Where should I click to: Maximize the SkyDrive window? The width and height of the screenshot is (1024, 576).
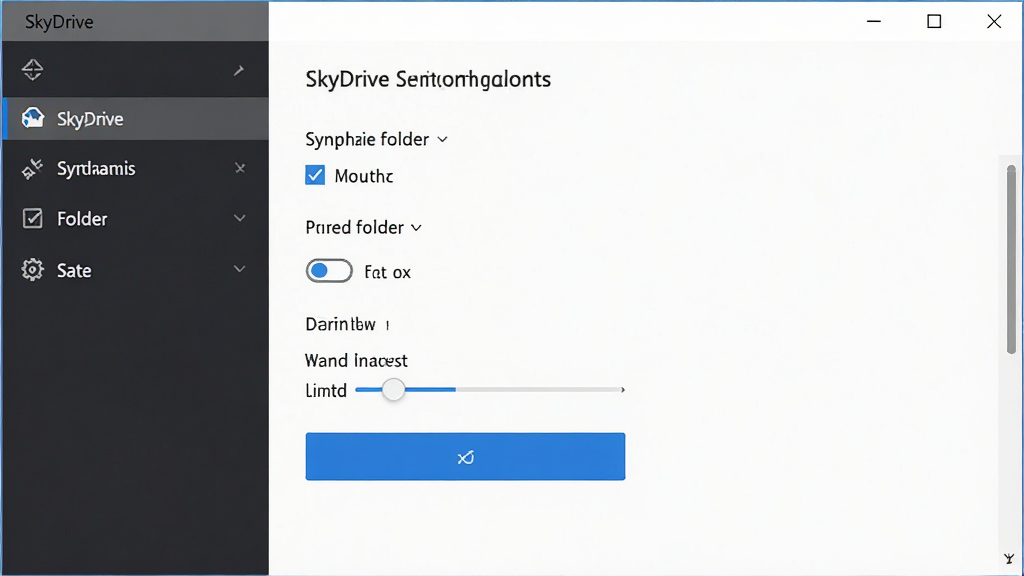tap(934, 22)
